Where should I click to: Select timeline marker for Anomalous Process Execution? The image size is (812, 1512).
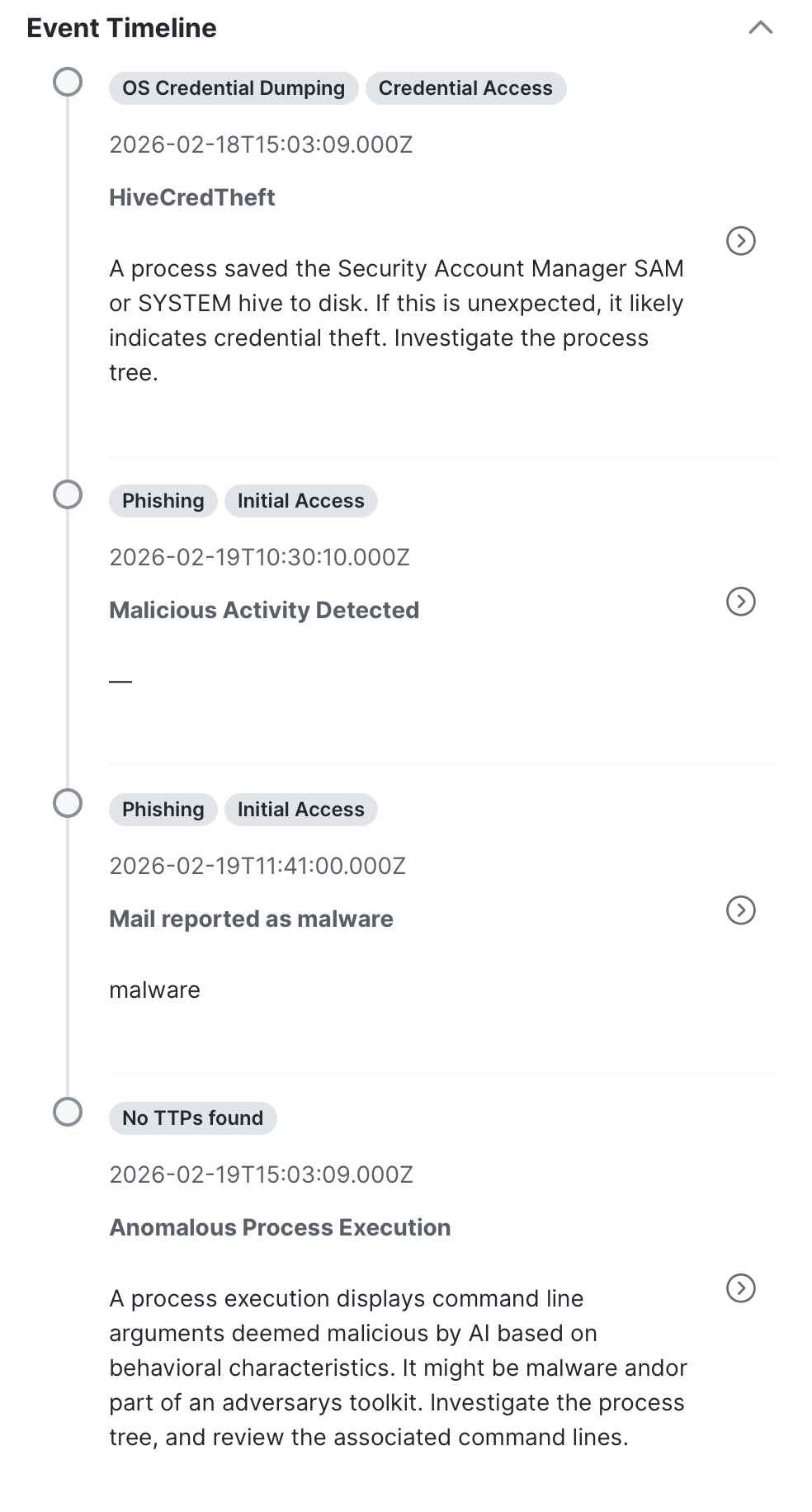68,1112
